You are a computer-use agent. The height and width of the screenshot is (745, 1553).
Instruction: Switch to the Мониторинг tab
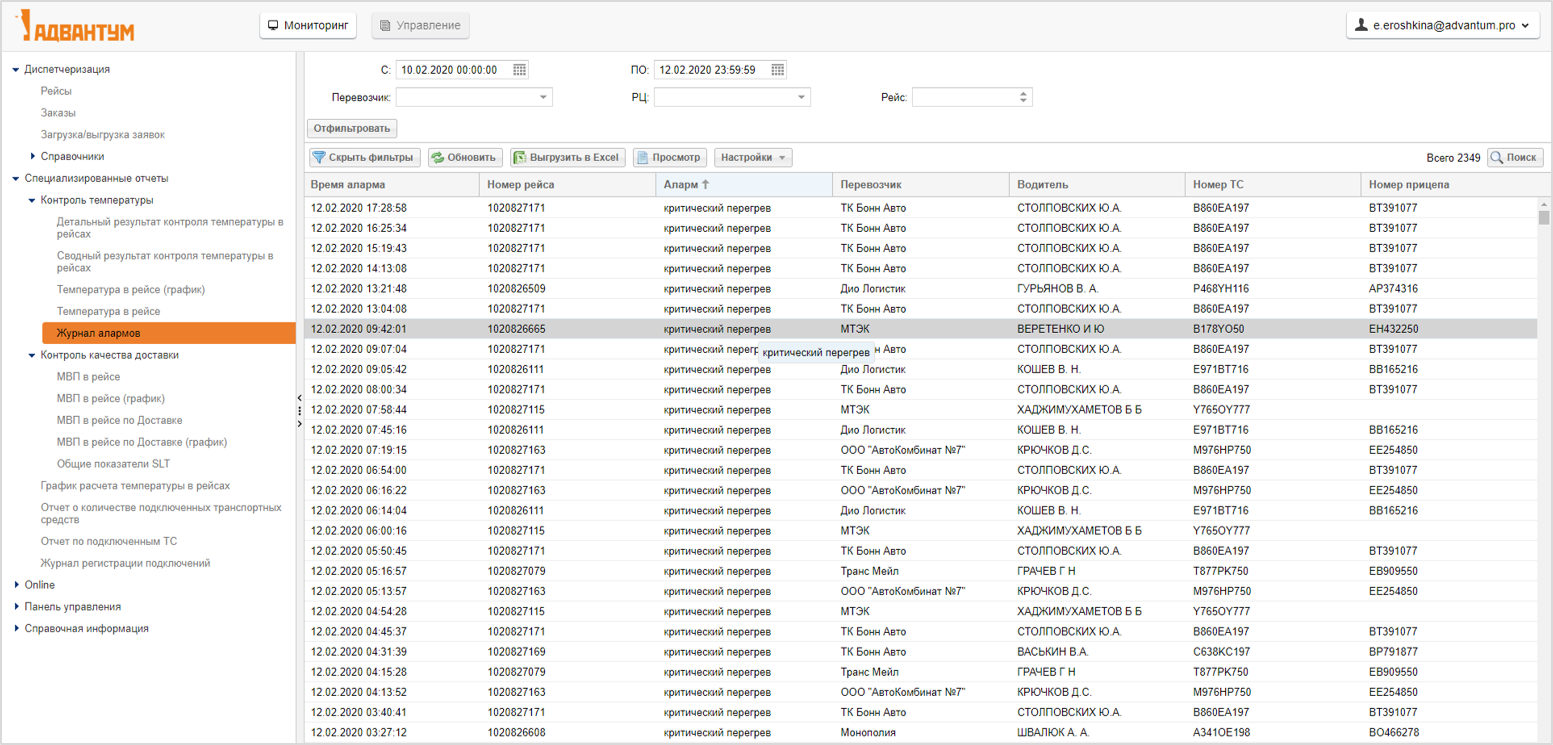[308, 26]
